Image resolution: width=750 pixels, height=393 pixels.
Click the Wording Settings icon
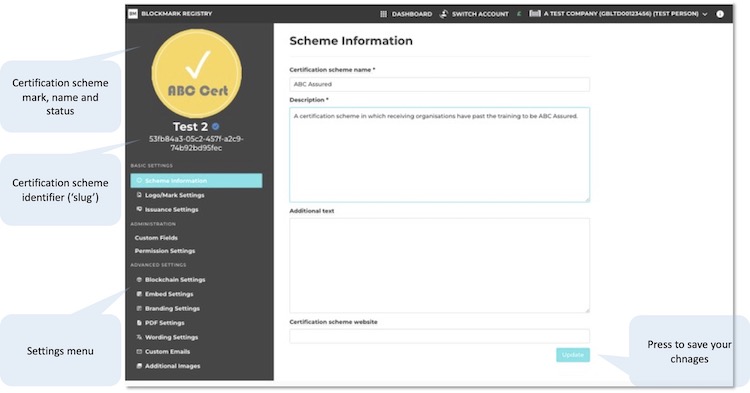[x=139, y=337]
